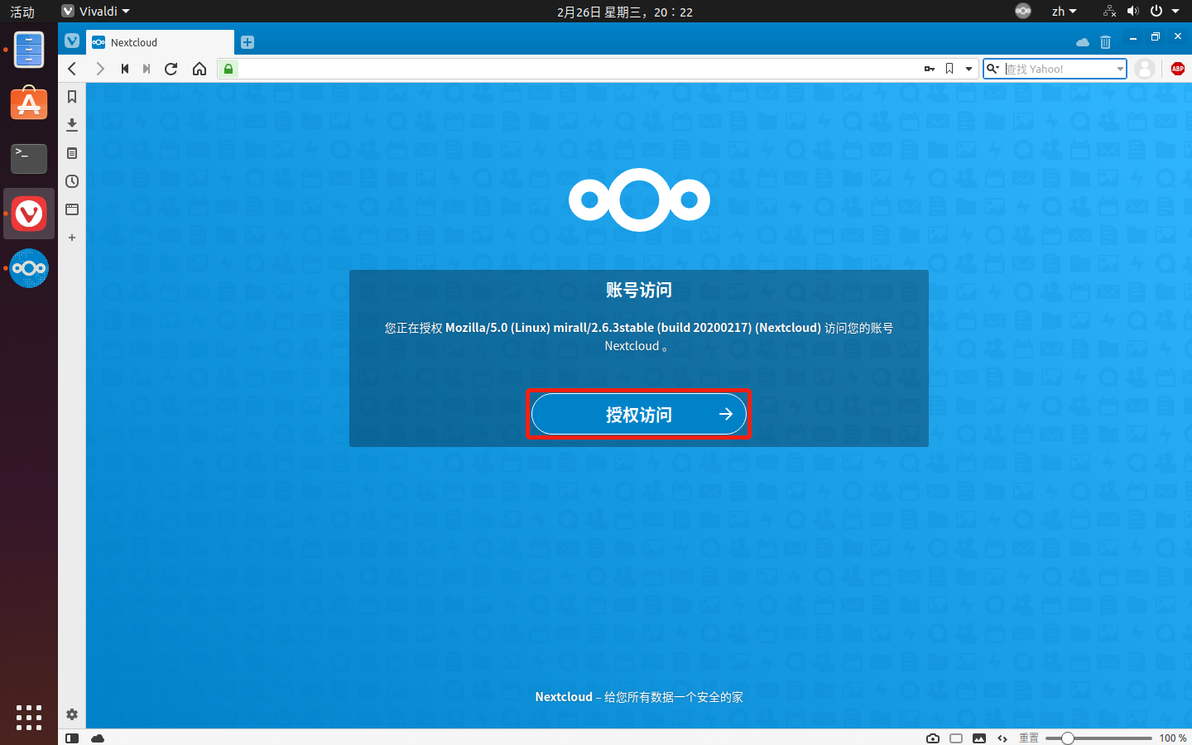Show applications grid
The height and width of the screenshot is (745, 1192).
point(29,717)
